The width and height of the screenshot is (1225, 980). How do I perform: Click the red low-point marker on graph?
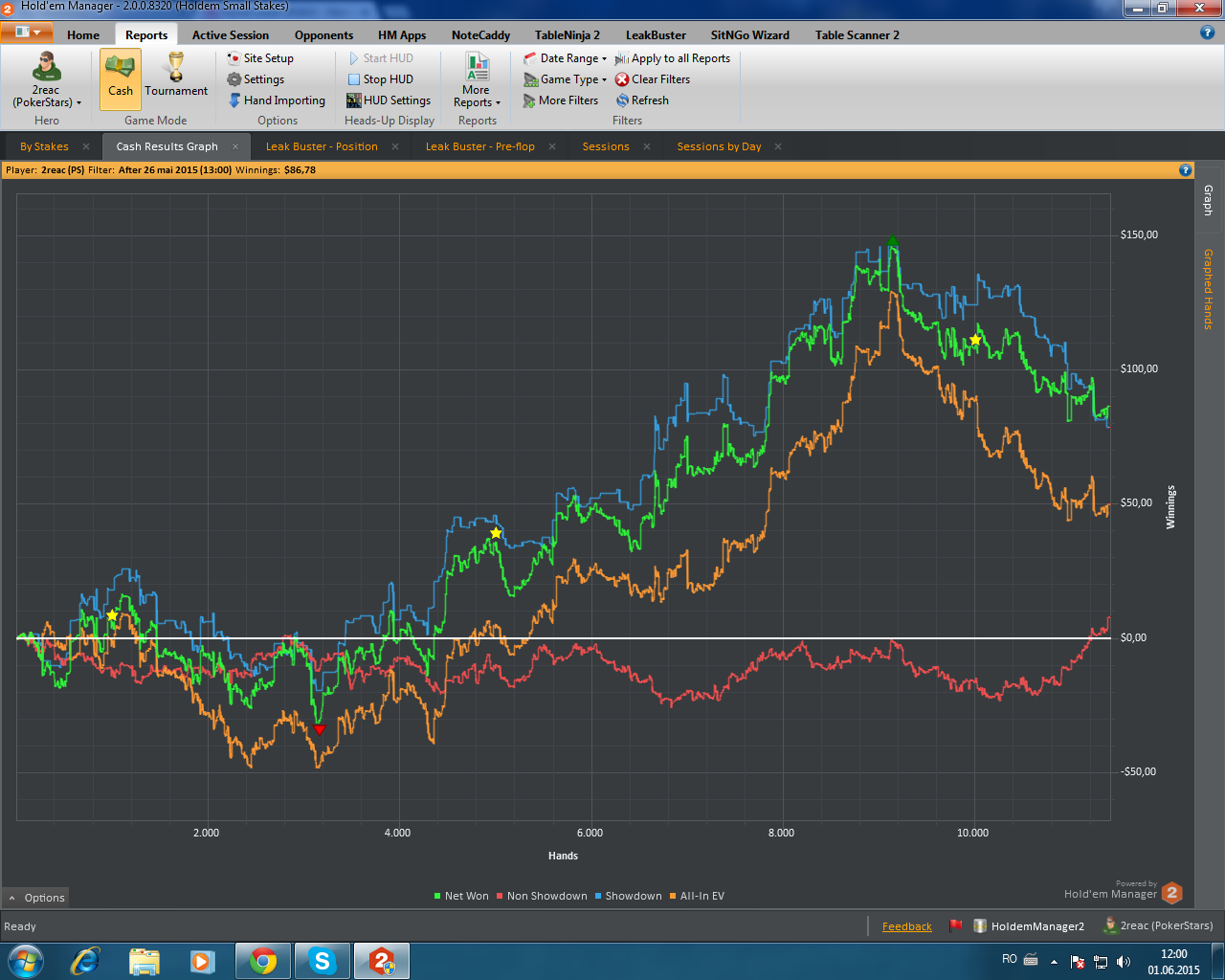coord(320,729)
